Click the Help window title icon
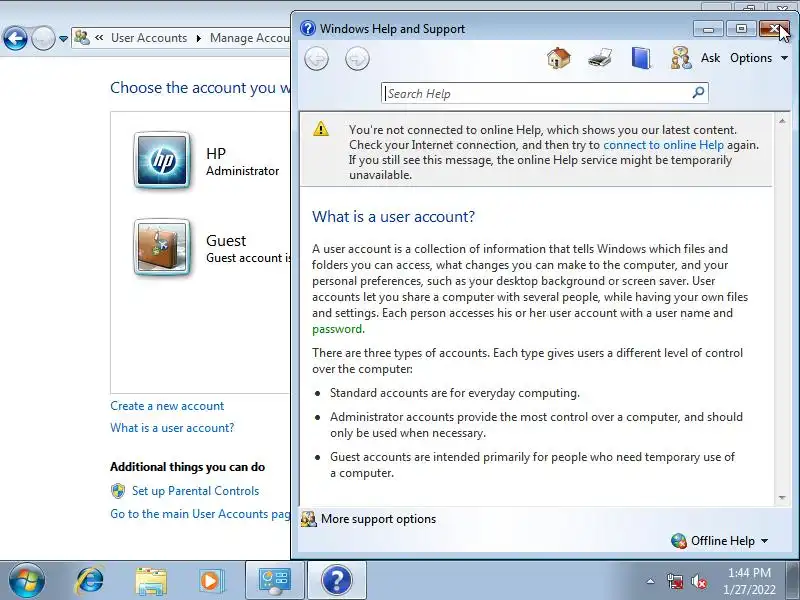The height and width of the screenshot is (600, 800). point(308,28)
